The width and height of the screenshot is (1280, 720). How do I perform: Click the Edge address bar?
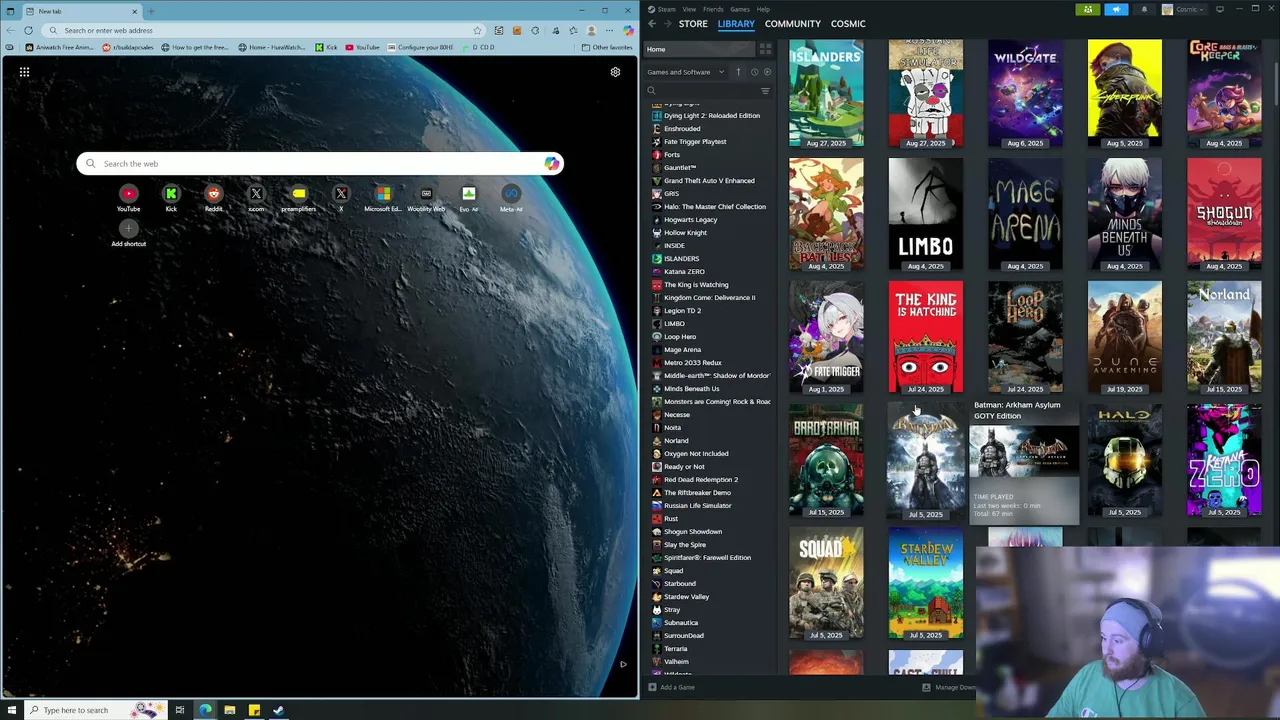coord(265,30)
